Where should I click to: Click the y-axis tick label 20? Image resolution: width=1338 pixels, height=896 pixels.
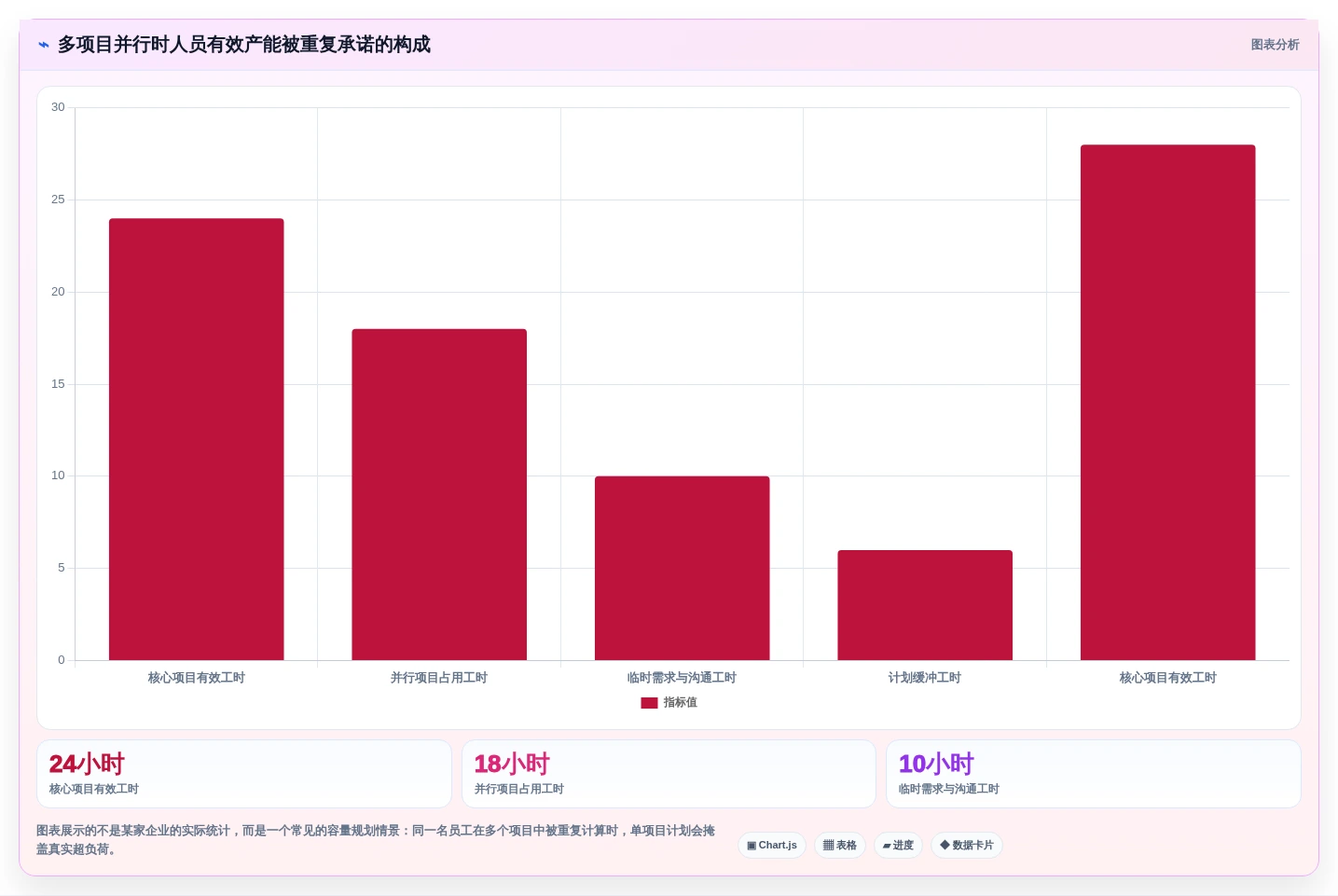tap(58, 292)
